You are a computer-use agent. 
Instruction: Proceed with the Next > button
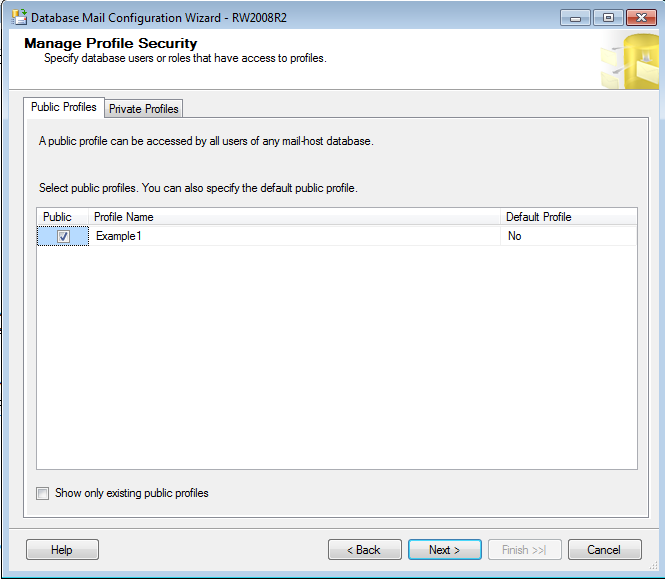click(x=444, y=550)
